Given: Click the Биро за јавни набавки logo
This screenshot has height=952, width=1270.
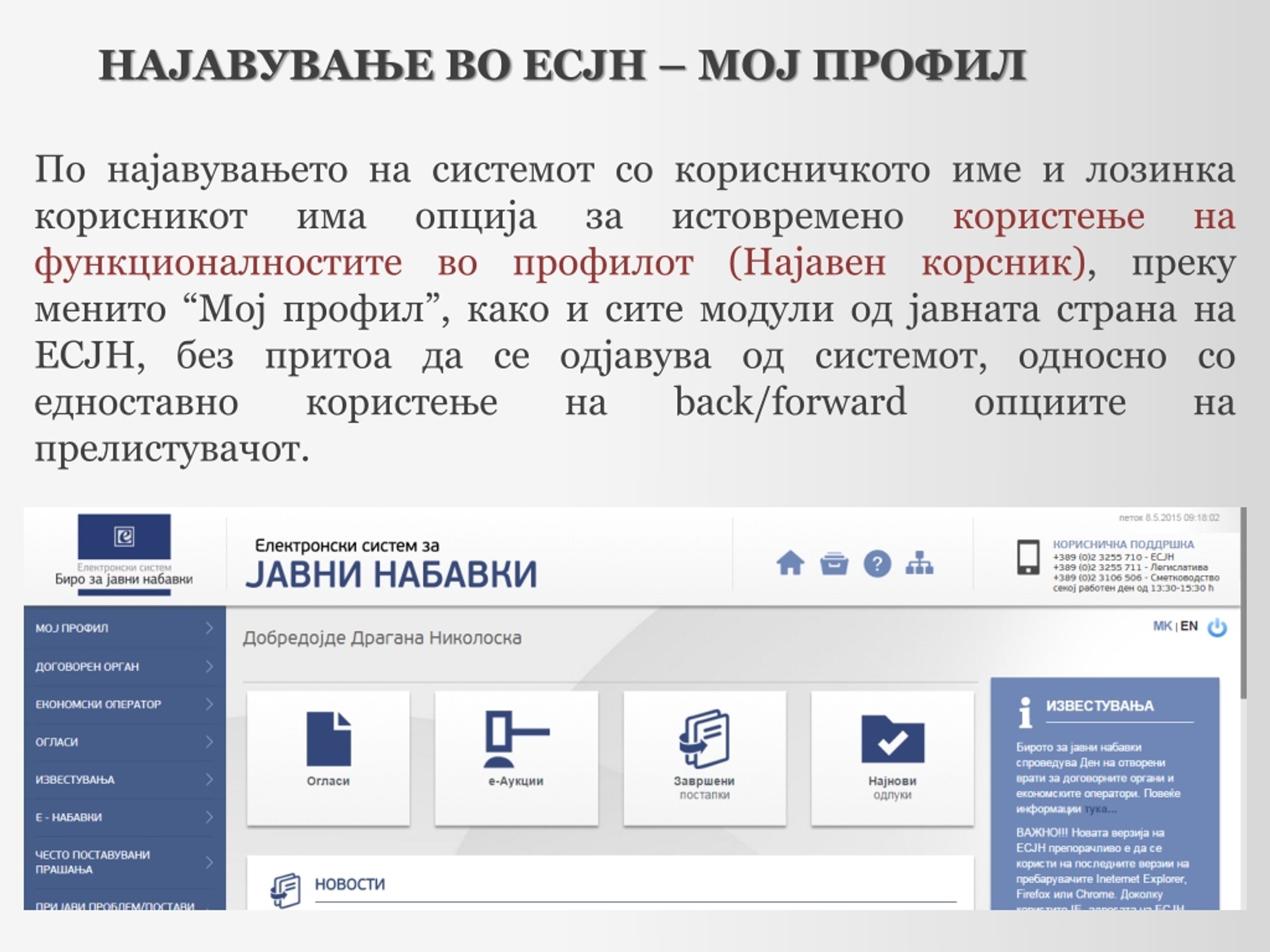Looking at the screenshot, I should pyautogui.click(x=124, y=554).
